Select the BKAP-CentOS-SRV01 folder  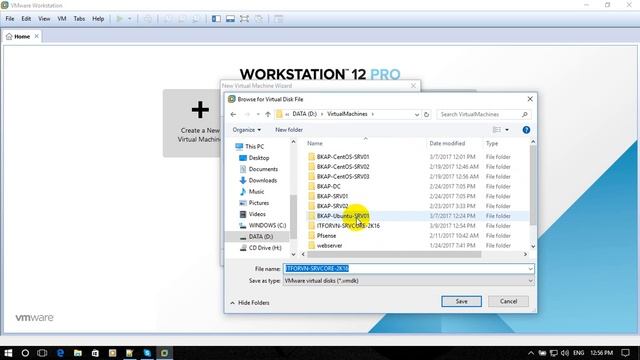(x=343, y=157)
